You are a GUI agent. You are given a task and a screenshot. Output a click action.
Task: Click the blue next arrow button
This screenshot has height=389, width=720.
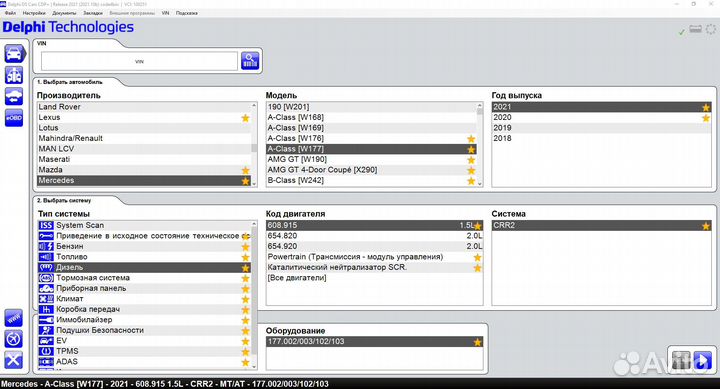703,360
